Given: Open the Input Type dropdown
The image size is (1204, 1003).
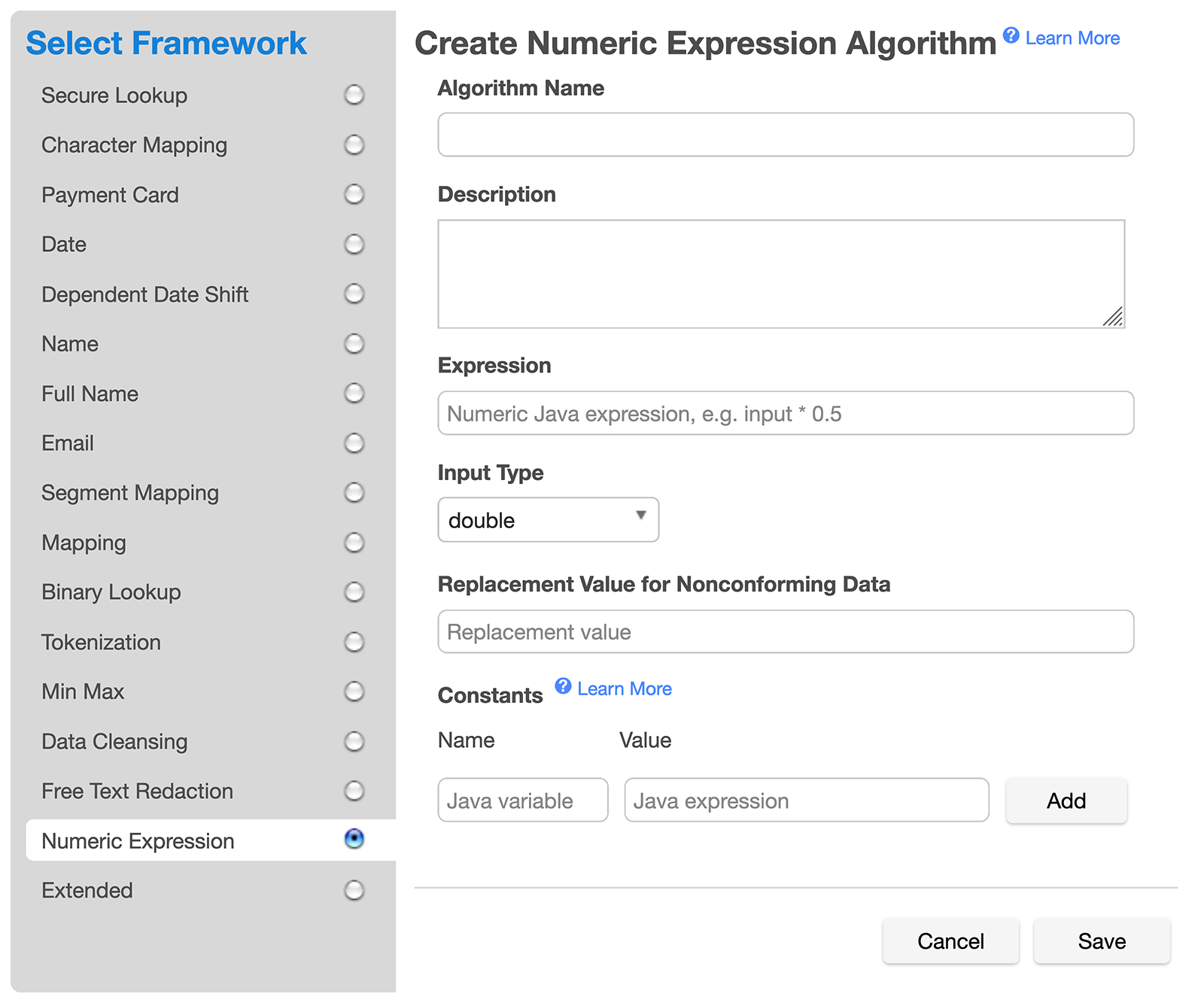Looking at the screenshot, I should (548, 520).
